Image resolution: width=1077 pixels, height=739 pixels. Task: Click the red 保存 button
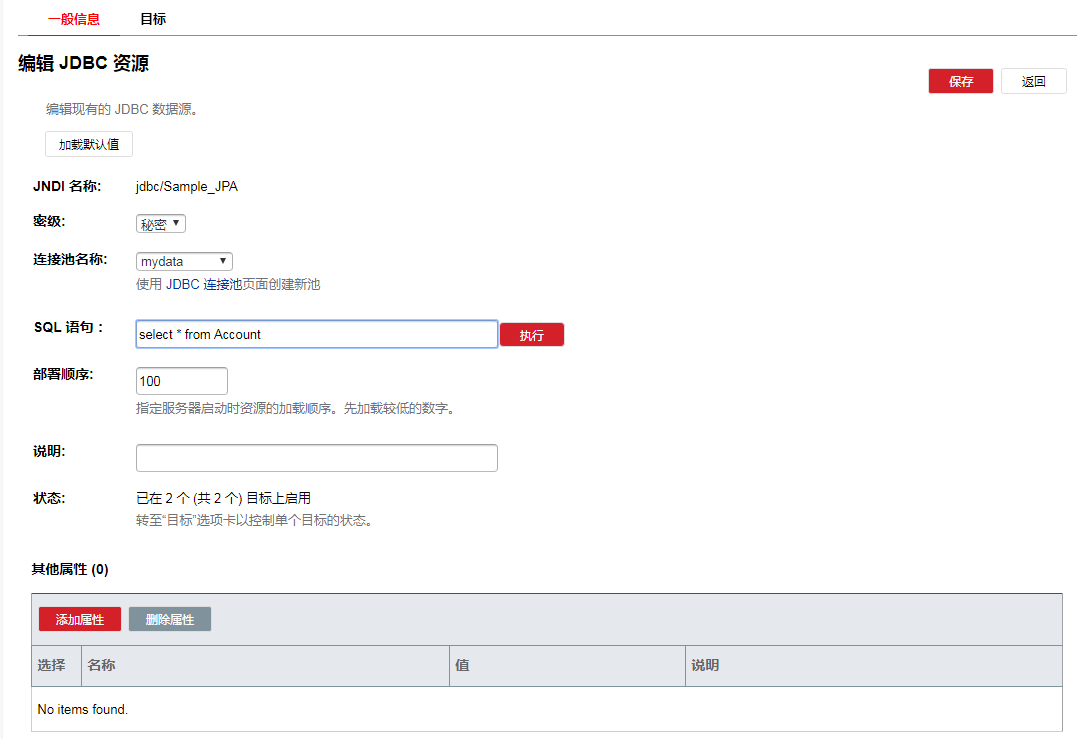[960, 82]
